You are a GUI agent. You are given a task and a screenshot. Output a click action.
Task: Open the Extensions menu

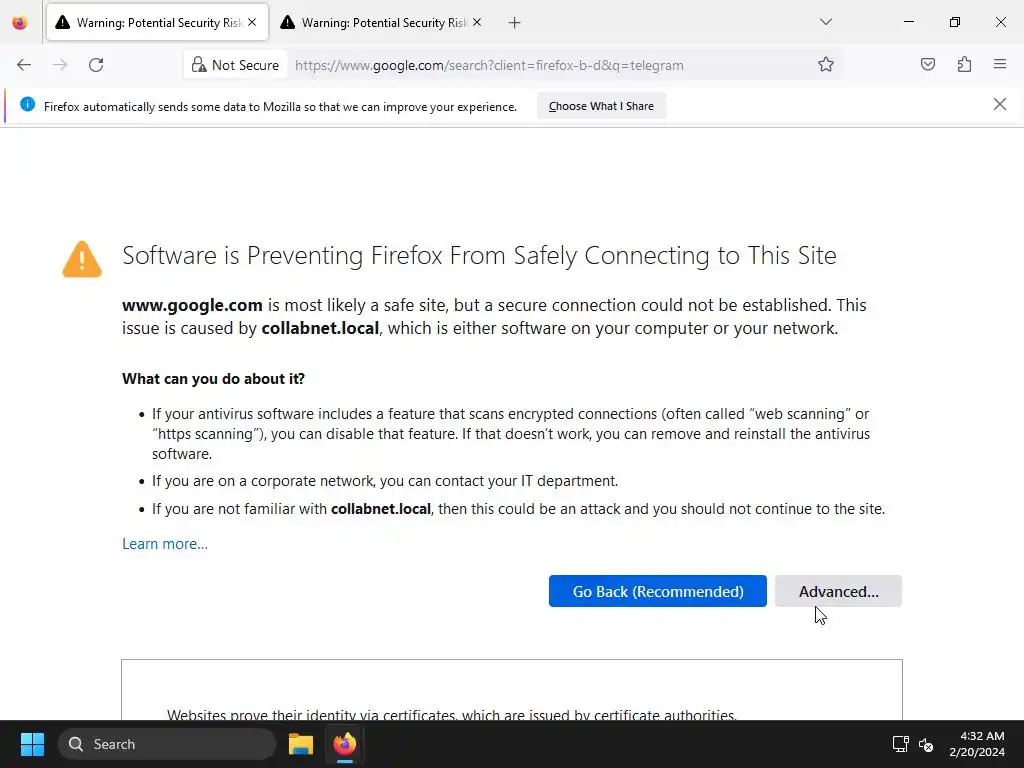point(964,65)
